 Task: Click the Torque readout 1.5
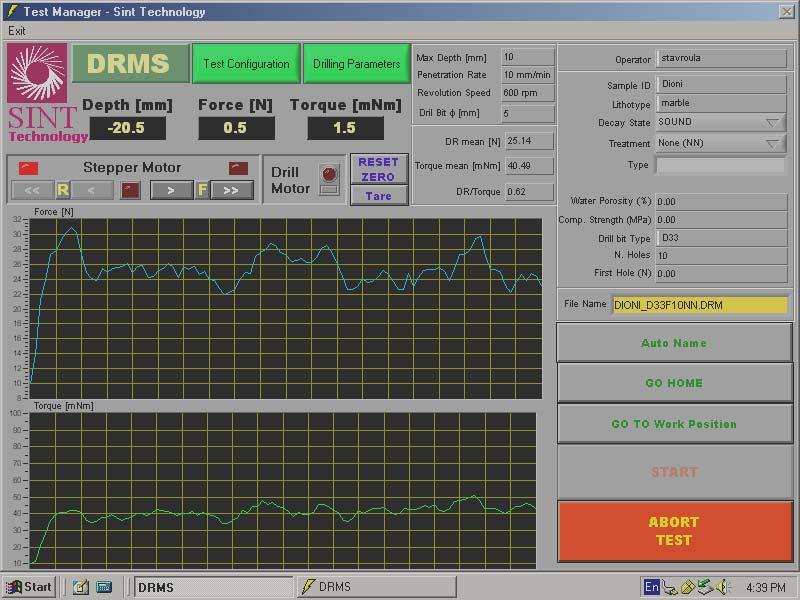[345, 128]
